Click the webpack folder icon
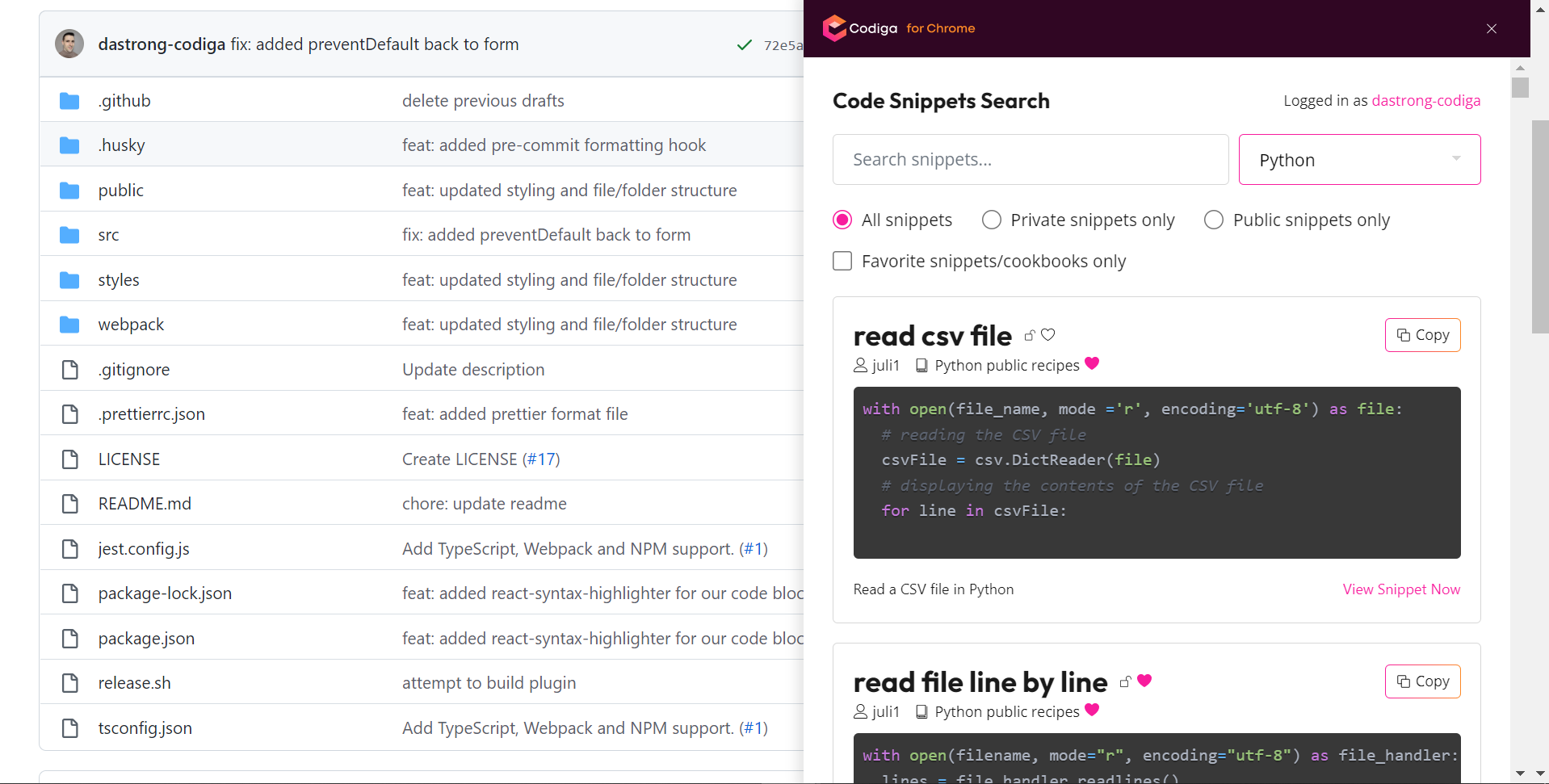1549x784 pixels. coord(69,325)
